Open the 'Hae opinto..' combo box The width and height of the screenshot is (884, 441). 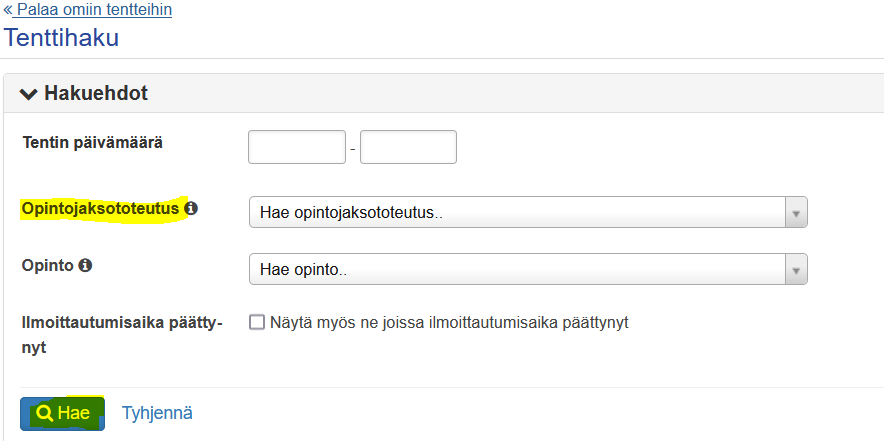tap(517, 270)
